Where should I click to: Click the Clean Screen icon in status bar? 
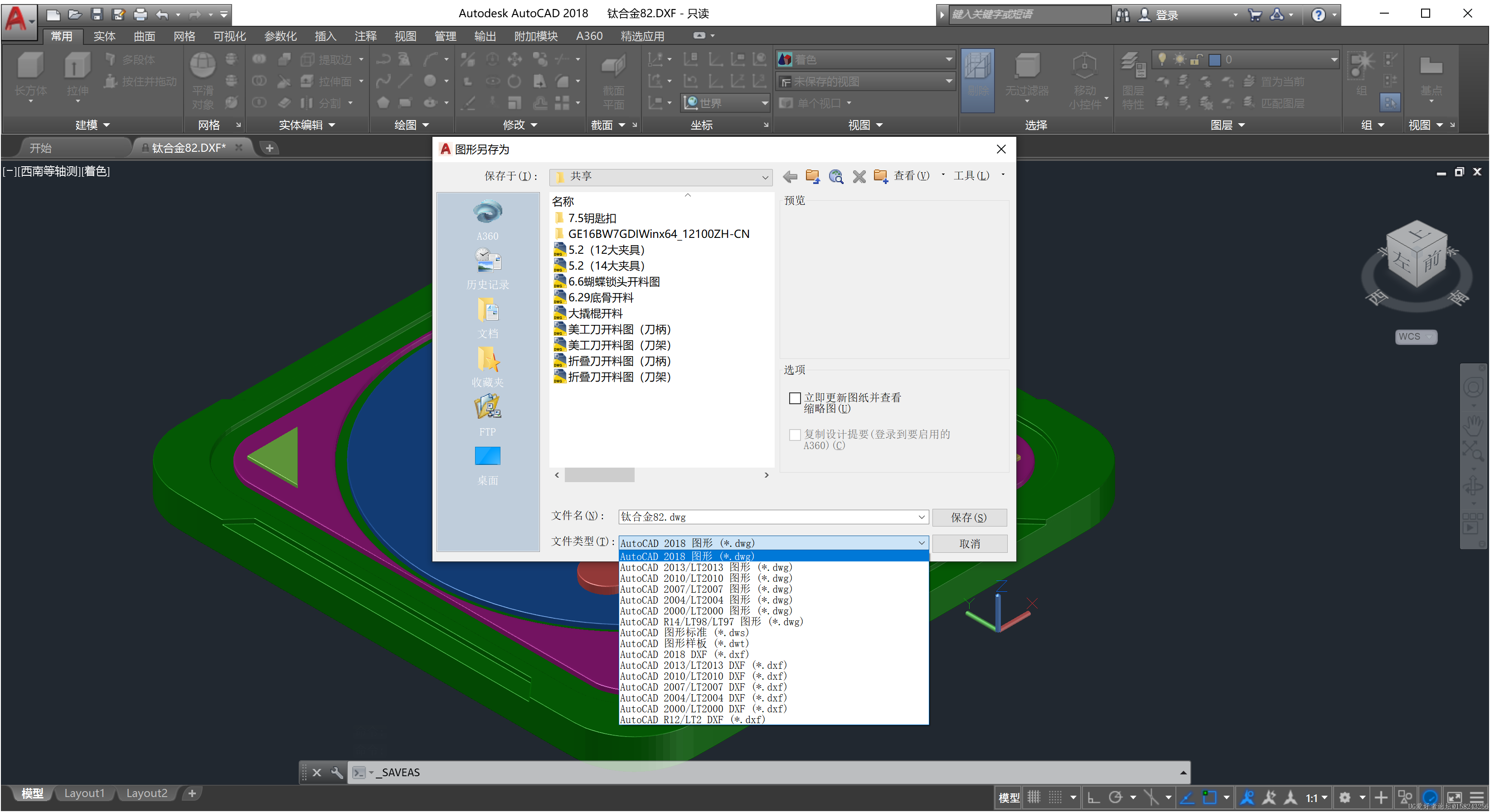[x=1454, y=797]
